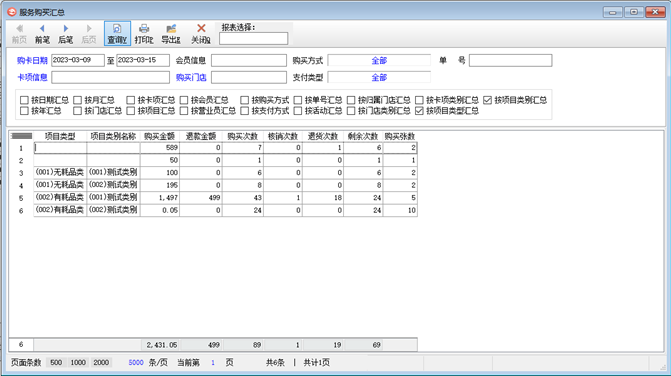Screen dimensions: 671x376
Task: Click the app icon in title bar
Action: [12, 12]
